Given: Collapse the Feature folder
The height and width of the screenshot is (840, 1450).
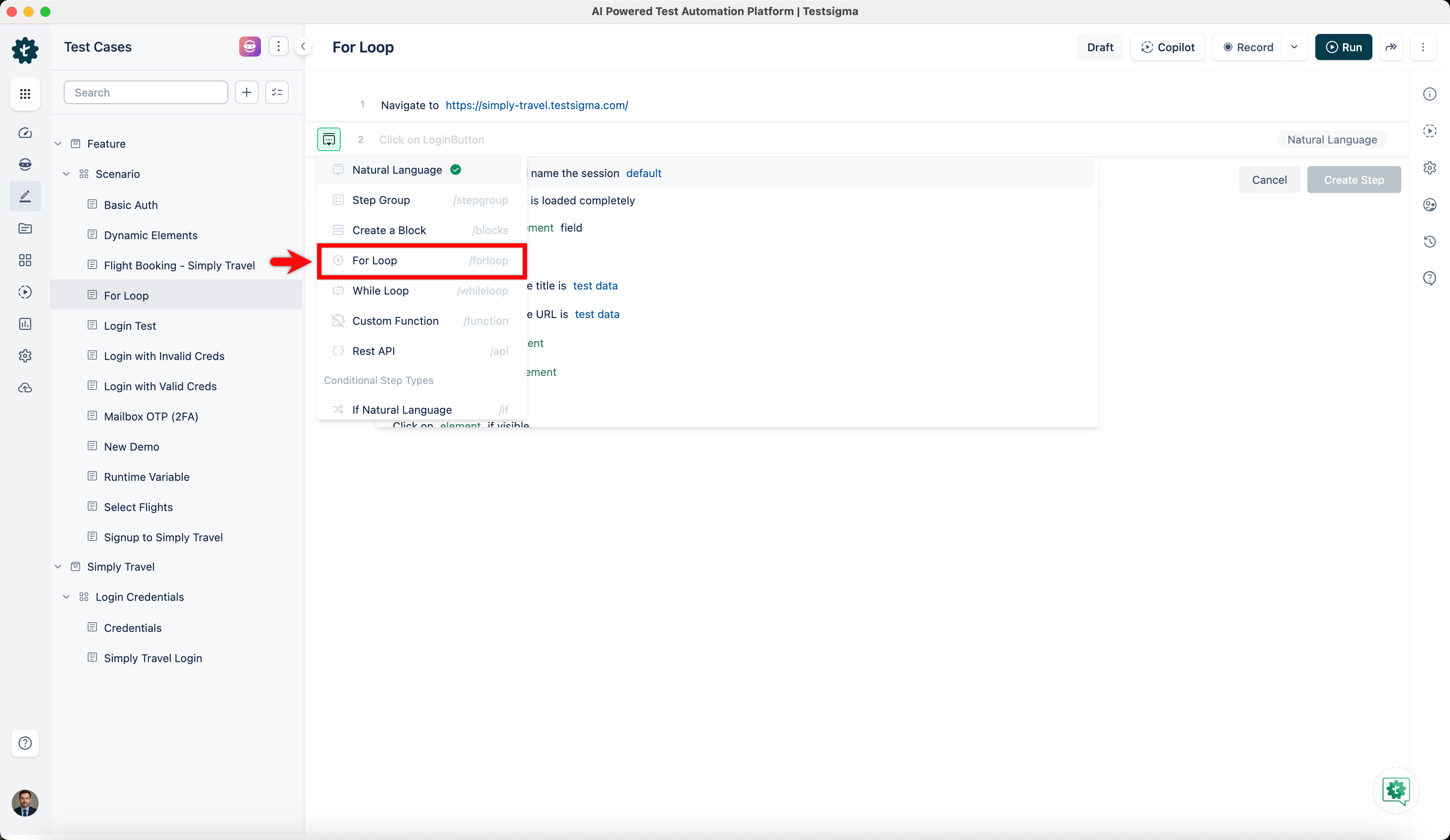Looking at the screenshot, I should tap(58, 143).
